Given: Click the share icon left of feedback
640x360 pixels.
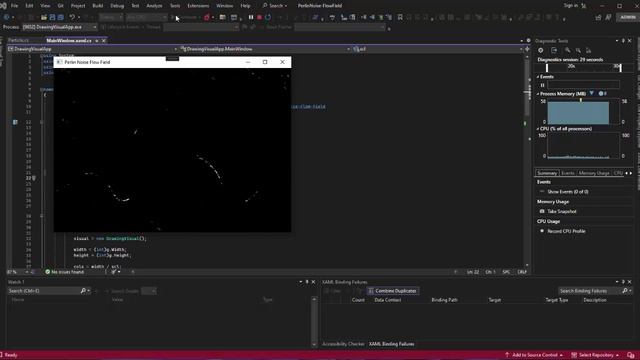Looking at the screenshot, I should pos(598,17).
